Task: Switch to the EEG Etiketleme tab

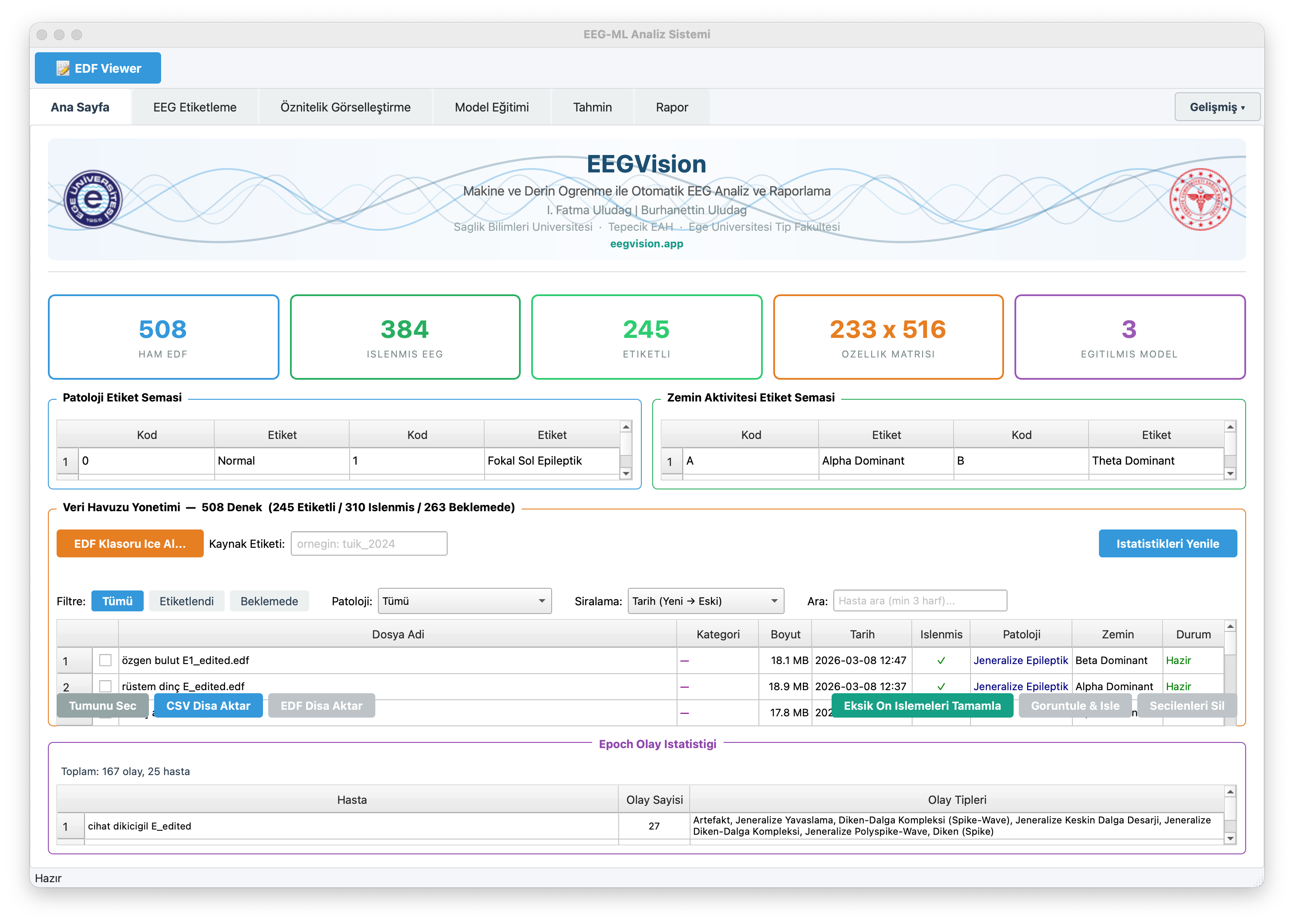Action: tap(194, 106)
